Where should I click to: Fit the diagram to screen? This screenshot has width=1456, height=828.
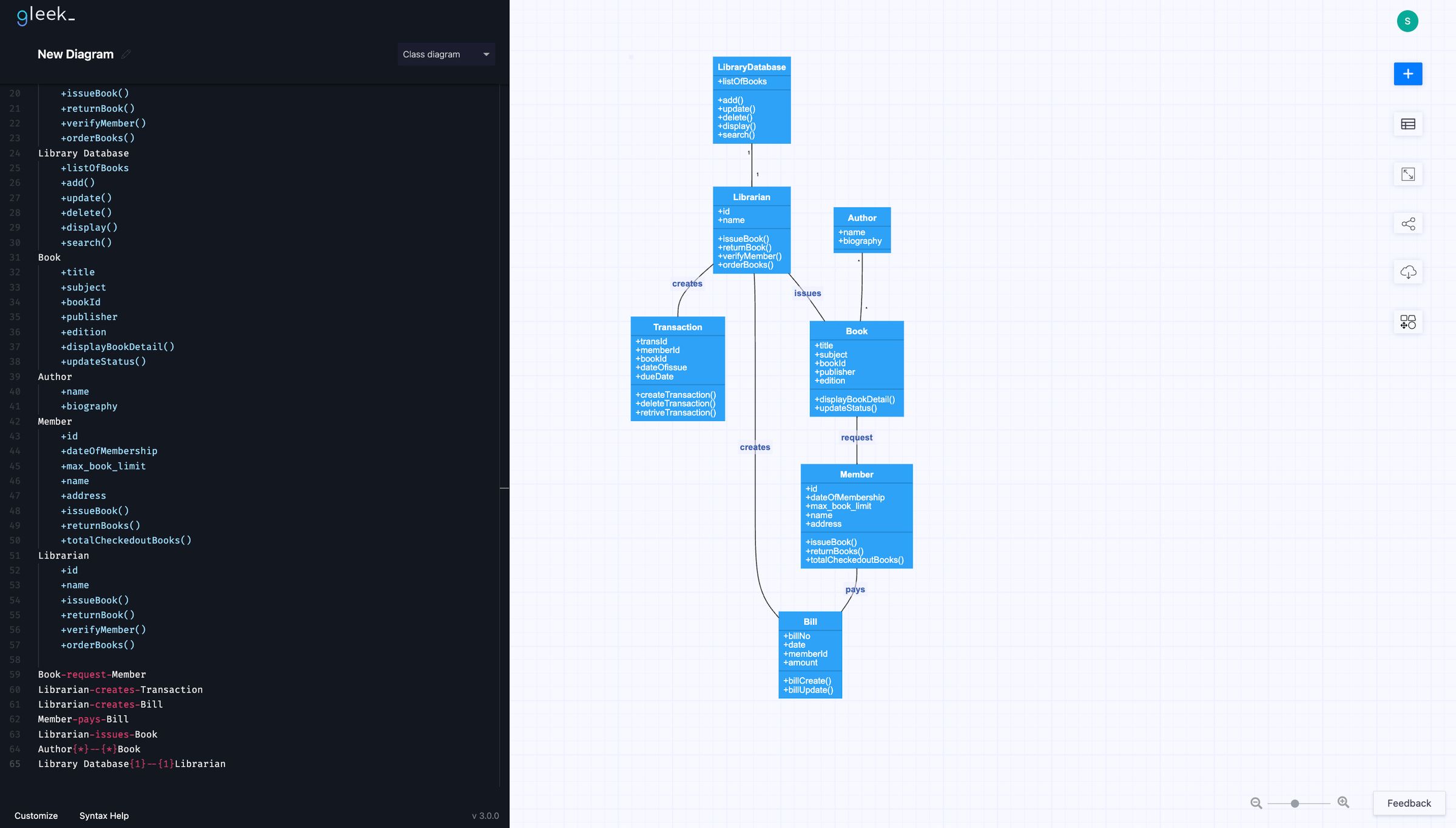click(x=1407, y=173)
